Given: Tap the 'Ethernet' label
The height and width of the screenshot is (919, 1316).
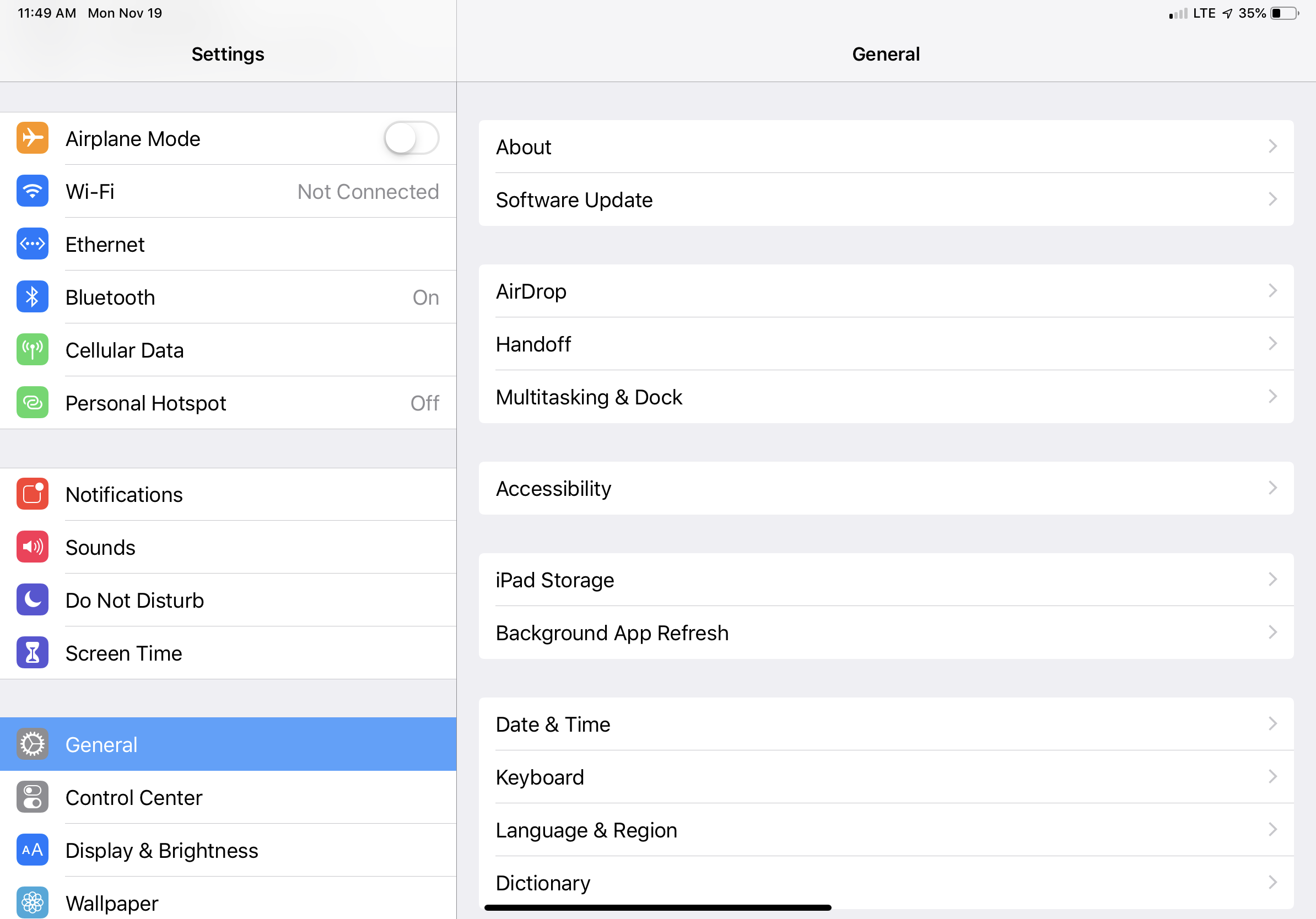Looking at the screenshot, I should click(x=105, y=245).
